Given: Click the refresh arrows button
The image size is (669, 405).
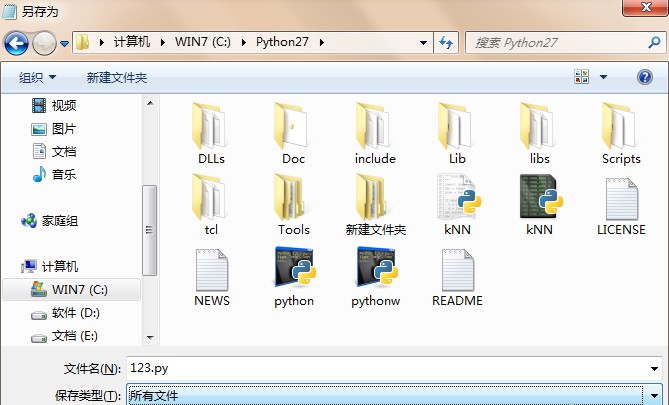Looking at the screenshot, I should pyautogui.click(x=446, y=42).
